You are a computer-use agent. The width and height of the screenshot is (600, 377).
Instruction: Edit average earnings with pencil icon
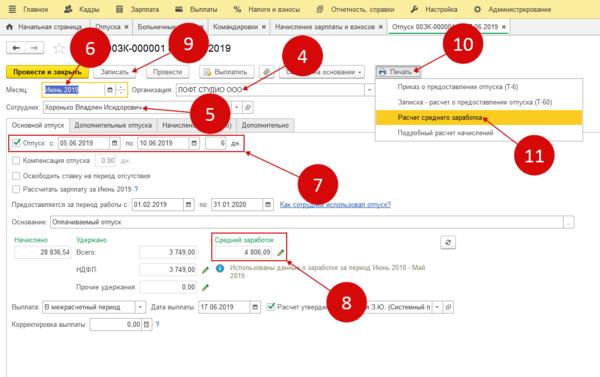click(x=281, y=252)
